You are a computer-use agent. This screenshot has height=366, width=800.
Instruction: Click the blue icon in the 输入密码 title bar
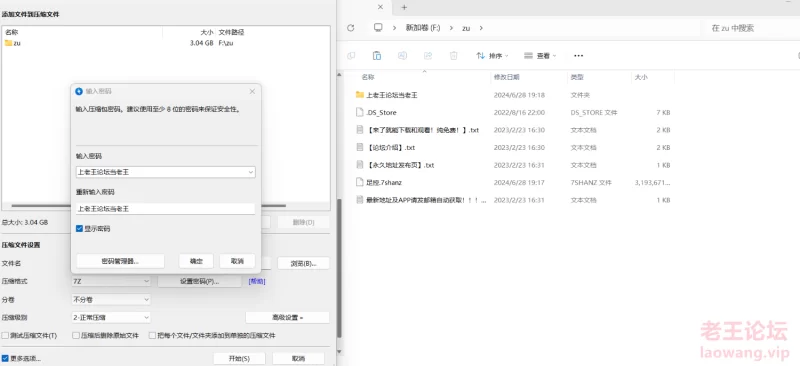[79, 91]
